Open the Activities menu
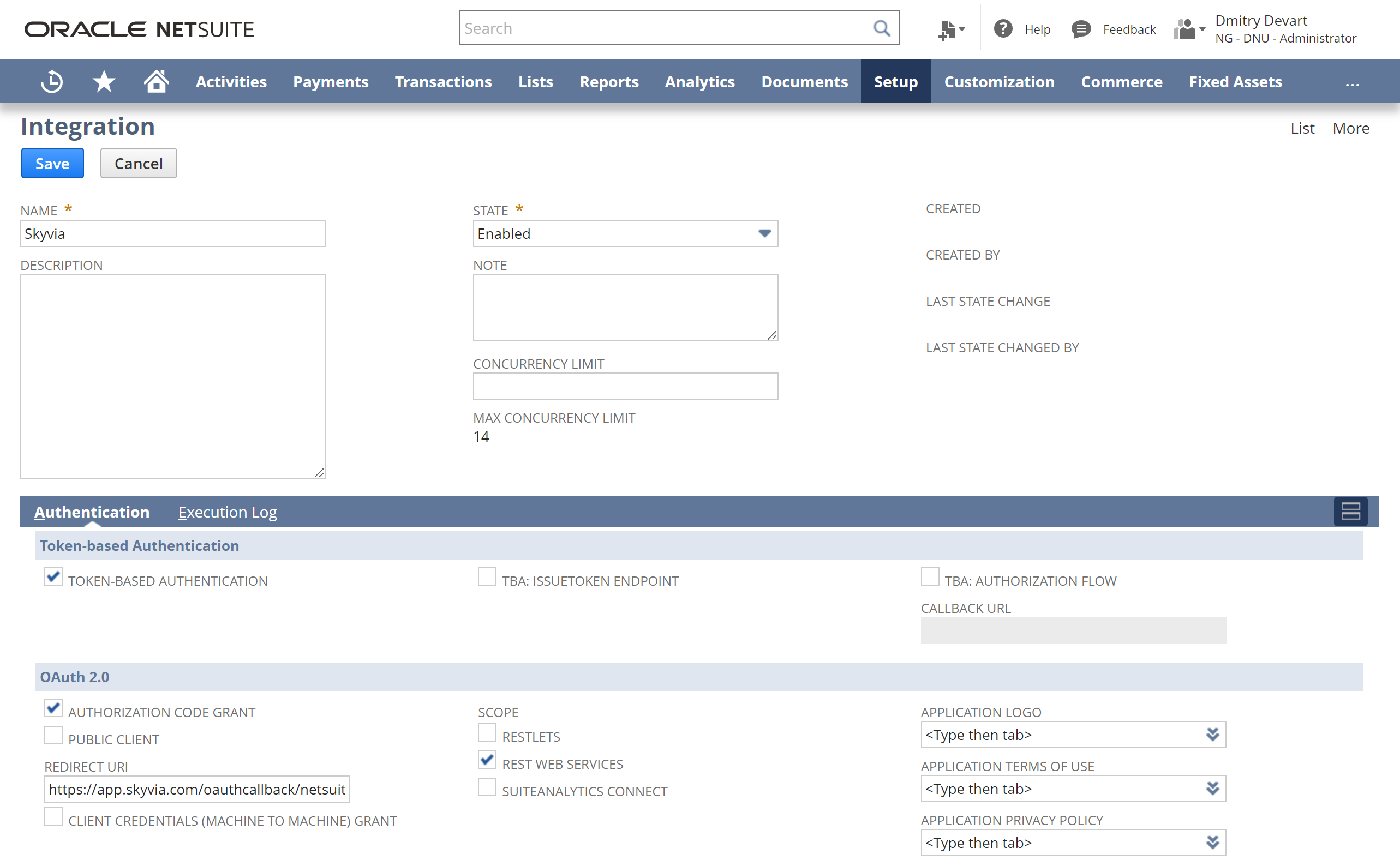 coord(231,81)
